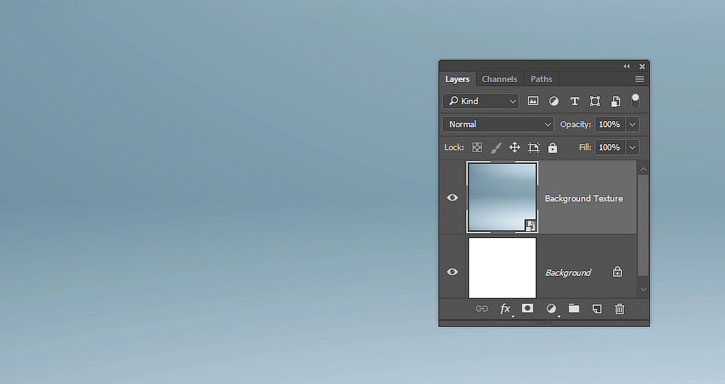Screen dimensions: 725x384
Task: Switch to the Channels tab
Action: [499, 79]
